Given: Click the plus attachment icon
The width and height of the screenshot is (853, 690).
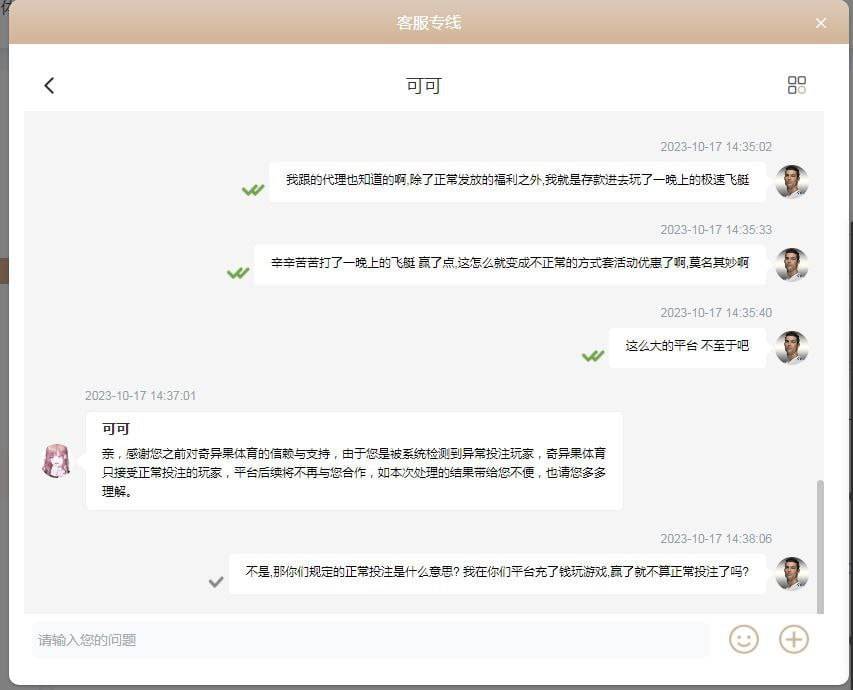Looking at the screenshot, I should pyautogui.click(x=794, y=639).
